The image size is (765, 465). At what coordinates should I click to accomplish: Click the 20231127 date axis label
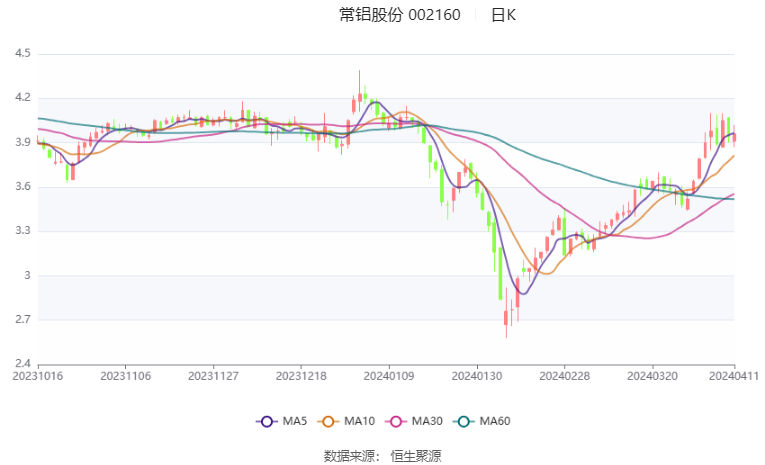[213, 376]
